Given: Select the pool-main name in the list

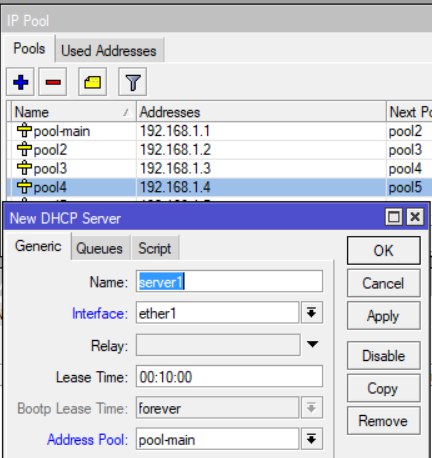Looking at the screenshot, I should [62, 131].
